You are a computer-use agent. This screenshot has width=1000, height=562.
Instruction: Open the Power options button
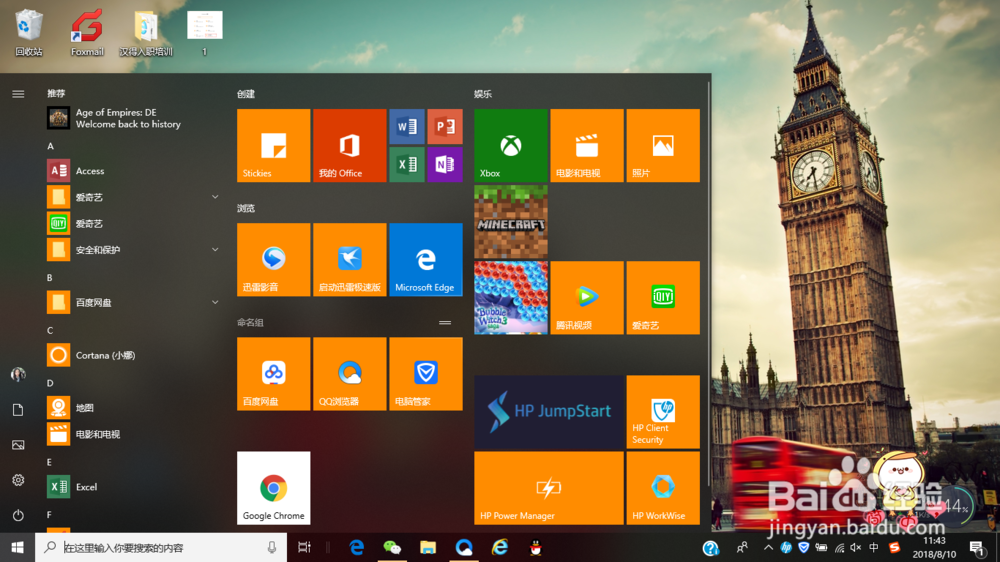tap(18, 515)
